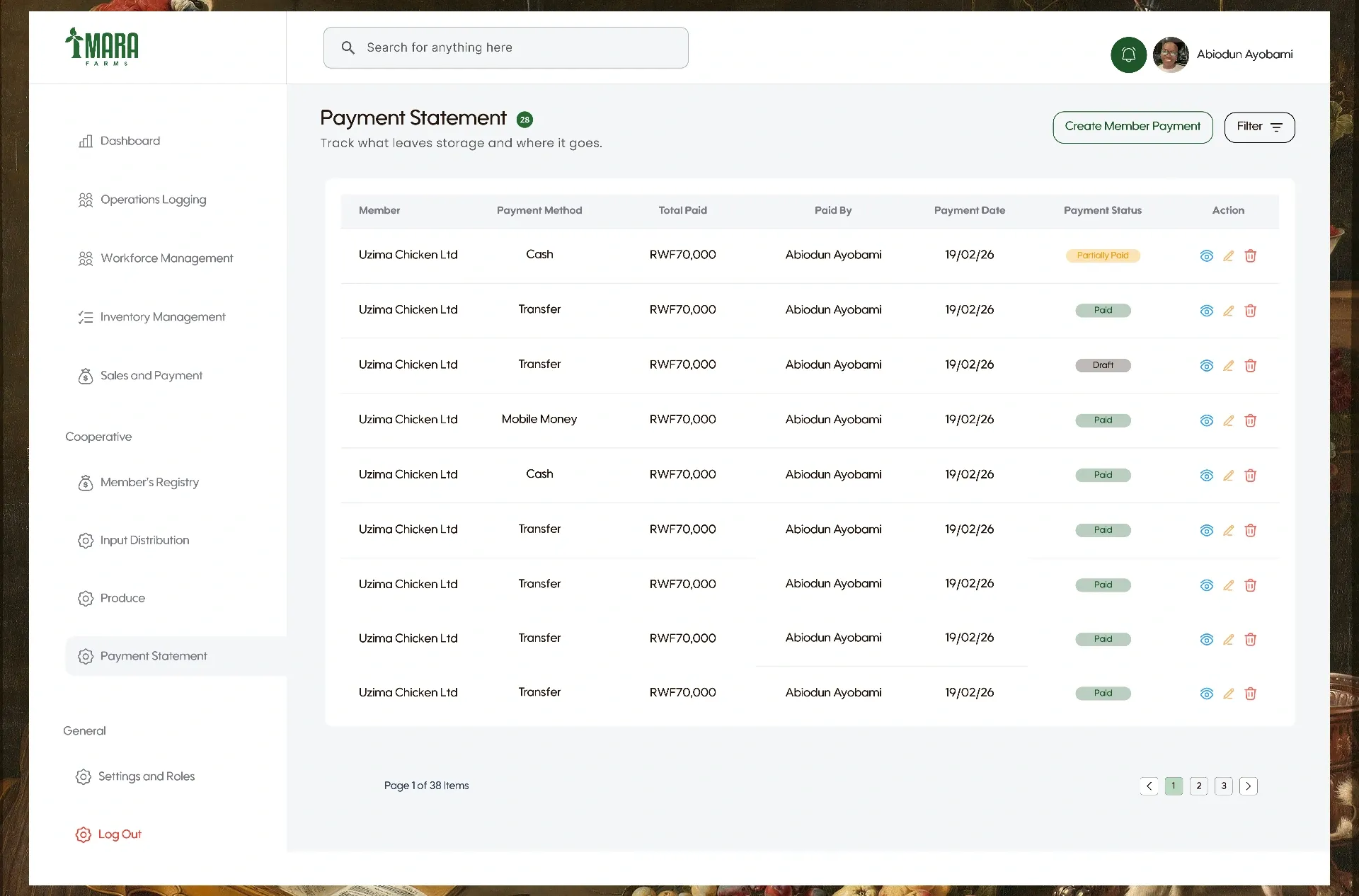Open Input Distribution page
This screenshot has width=1359, height=896.
(x=134, y=541)
